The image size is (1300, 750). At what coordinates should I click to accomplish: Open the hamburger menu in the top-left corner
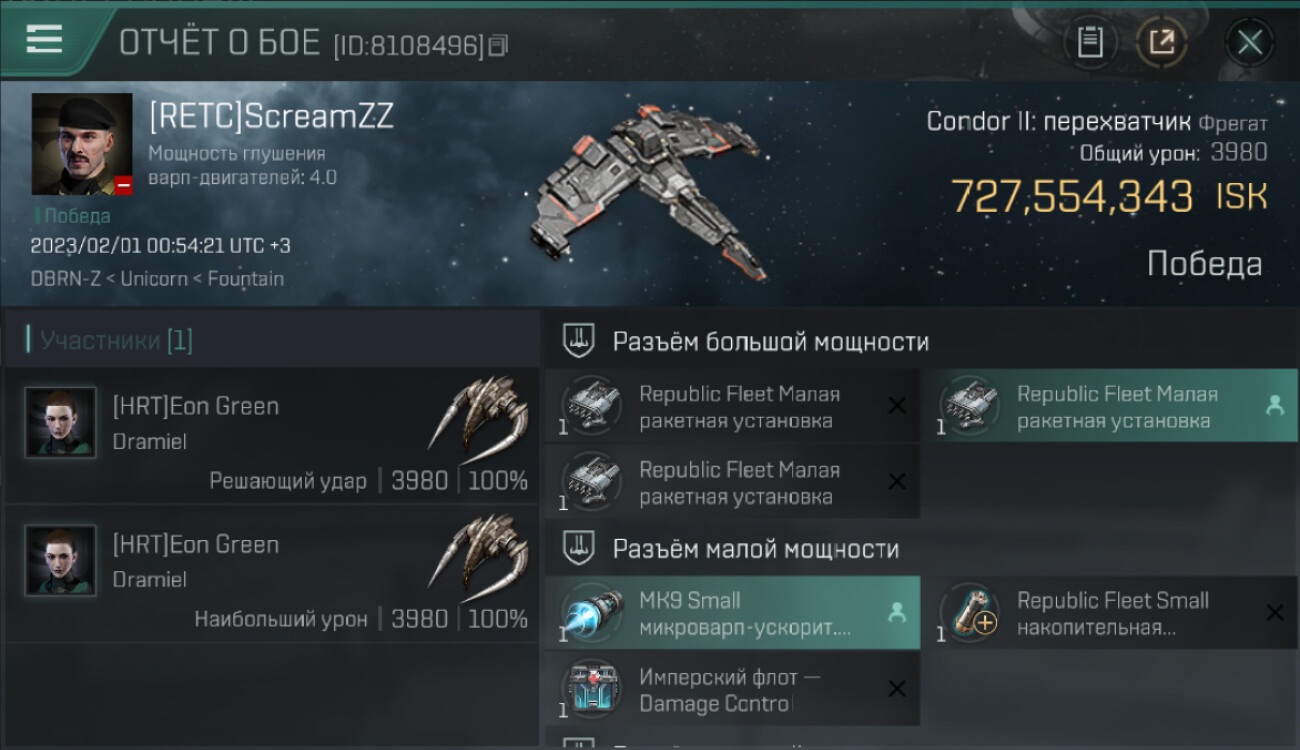click(44, 38)
